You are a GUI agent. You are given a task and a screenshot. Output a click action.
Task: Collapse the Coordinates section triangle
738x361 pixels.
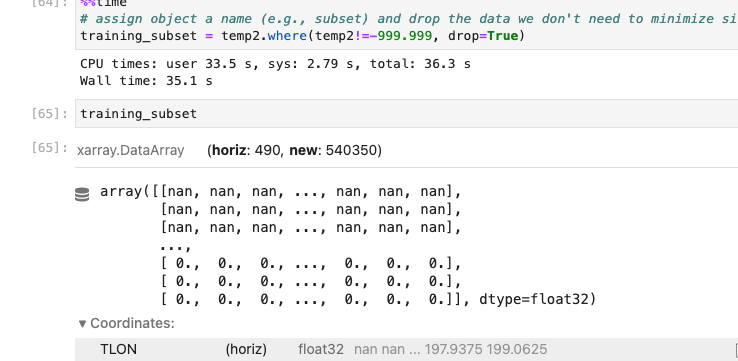click(82, 323)
